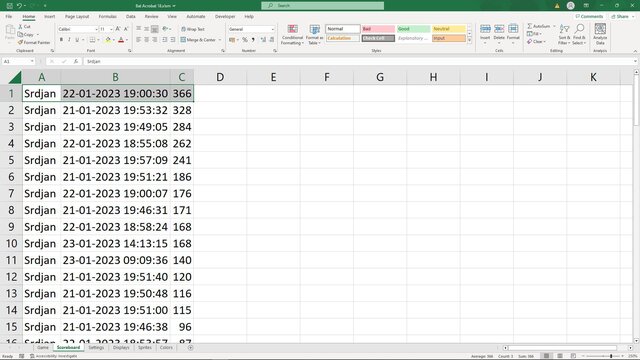Open the Developer ribbon tab
640x360 pixels.
[x=225, y=17]
